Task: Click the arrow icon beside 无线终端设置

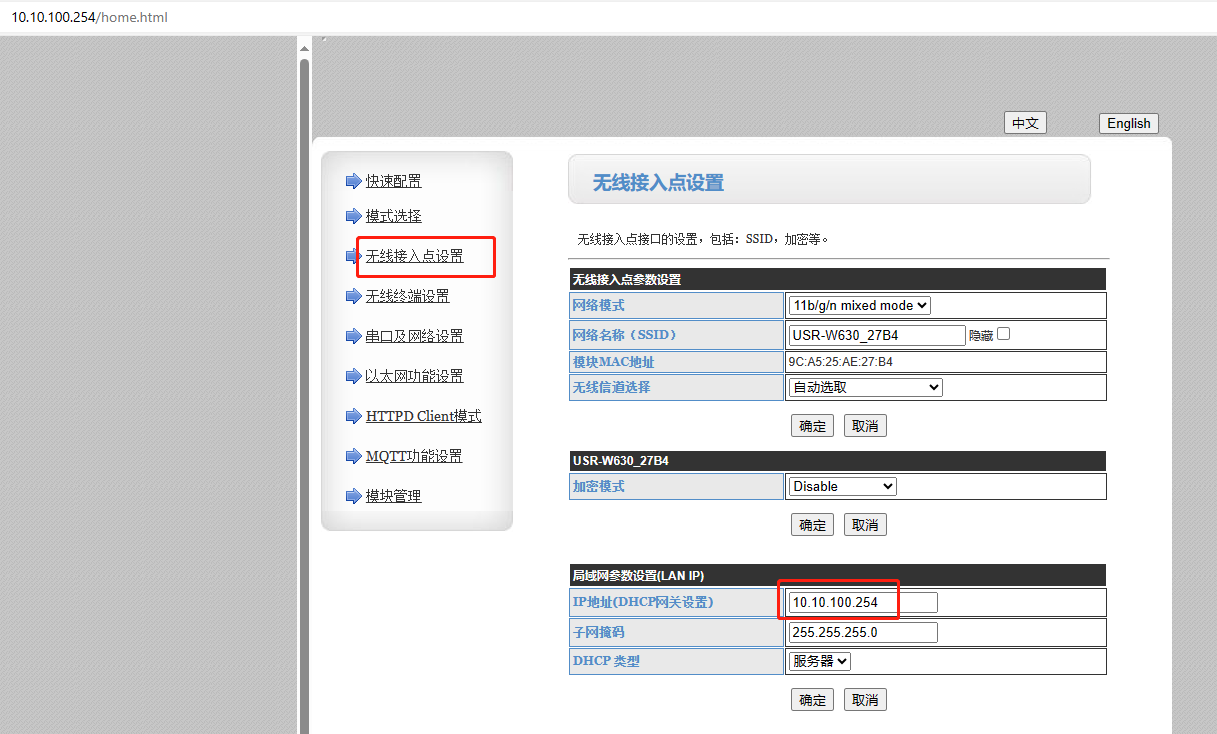Action: (x=352, y=296)
